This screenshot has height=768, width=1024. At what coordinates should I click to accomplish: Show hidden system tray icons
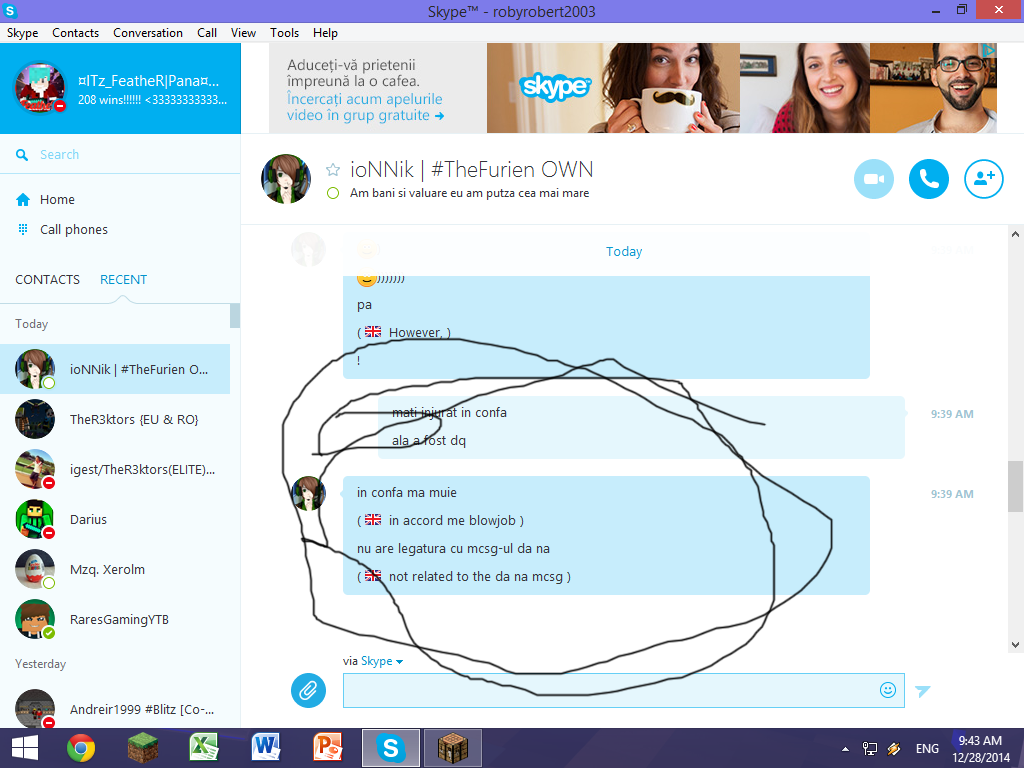845,749
